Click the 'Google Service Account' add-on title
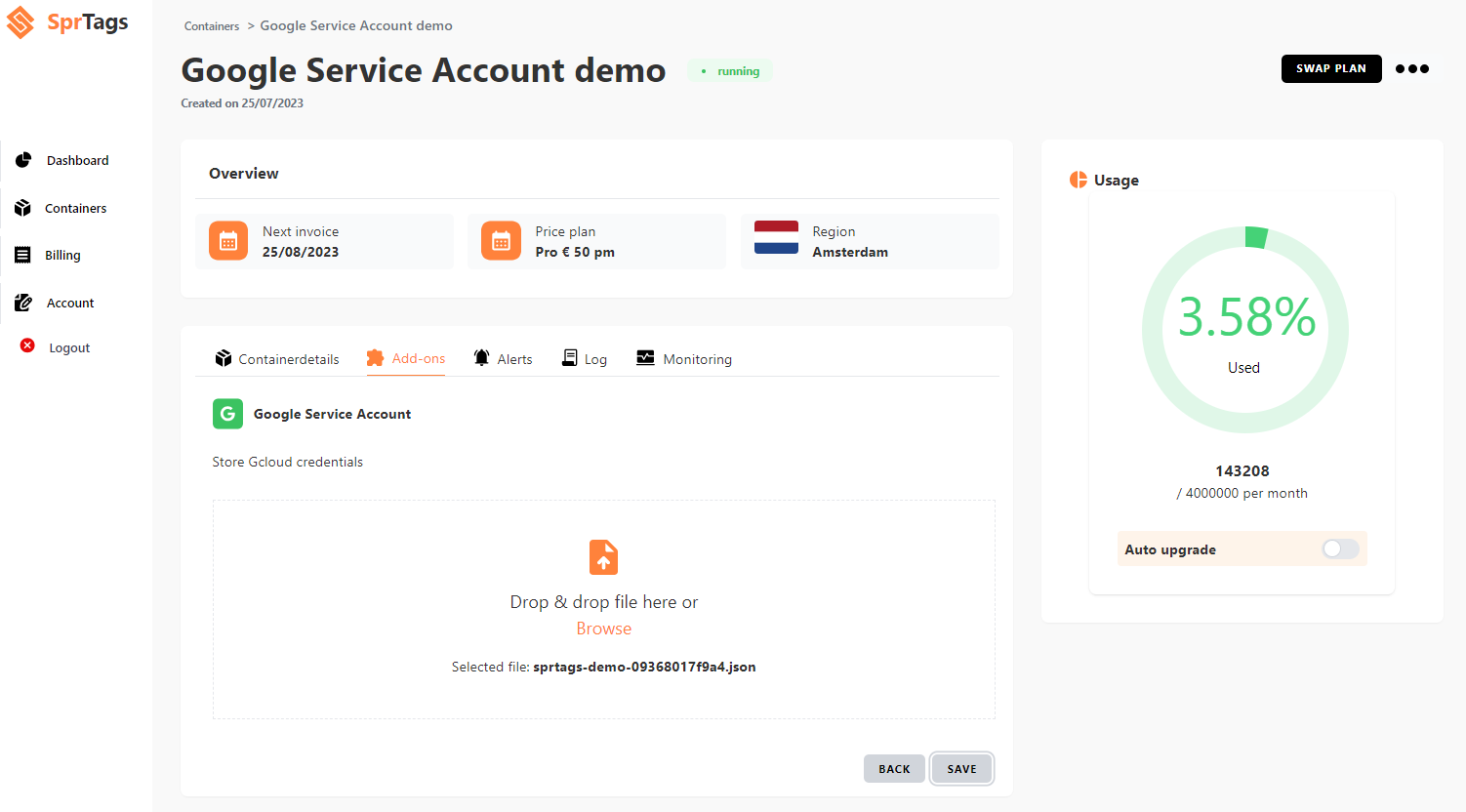The height and width of the screenshot is (812, 1466). point(332,414)
